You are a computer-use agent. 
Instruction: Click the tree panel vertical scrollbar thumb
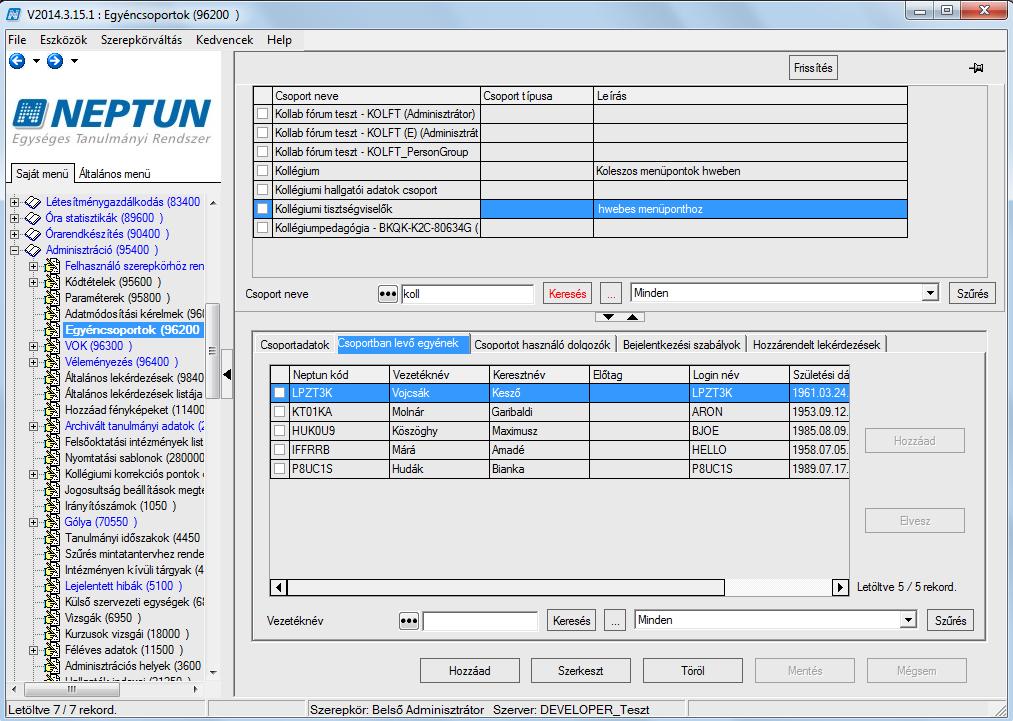212,350
